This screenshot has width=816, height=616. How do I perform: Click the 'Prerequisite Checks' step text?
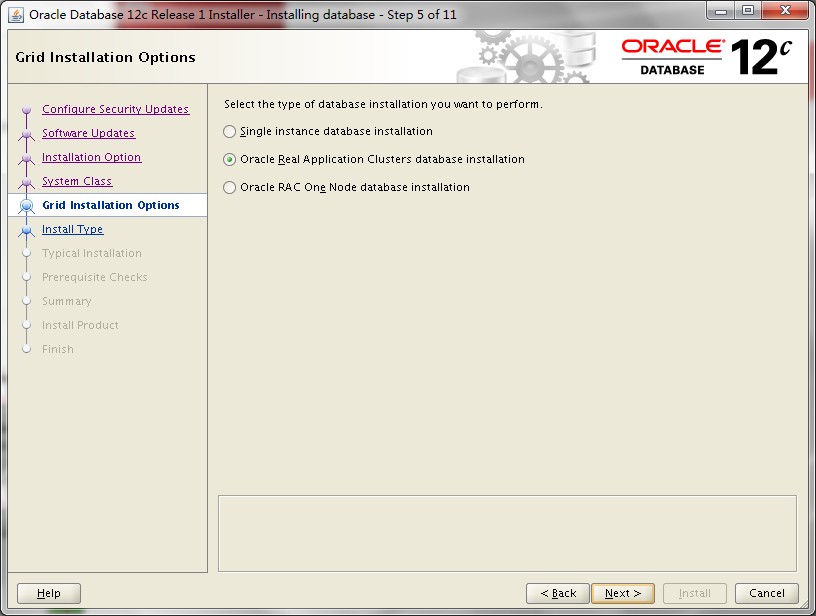point(95,277)
